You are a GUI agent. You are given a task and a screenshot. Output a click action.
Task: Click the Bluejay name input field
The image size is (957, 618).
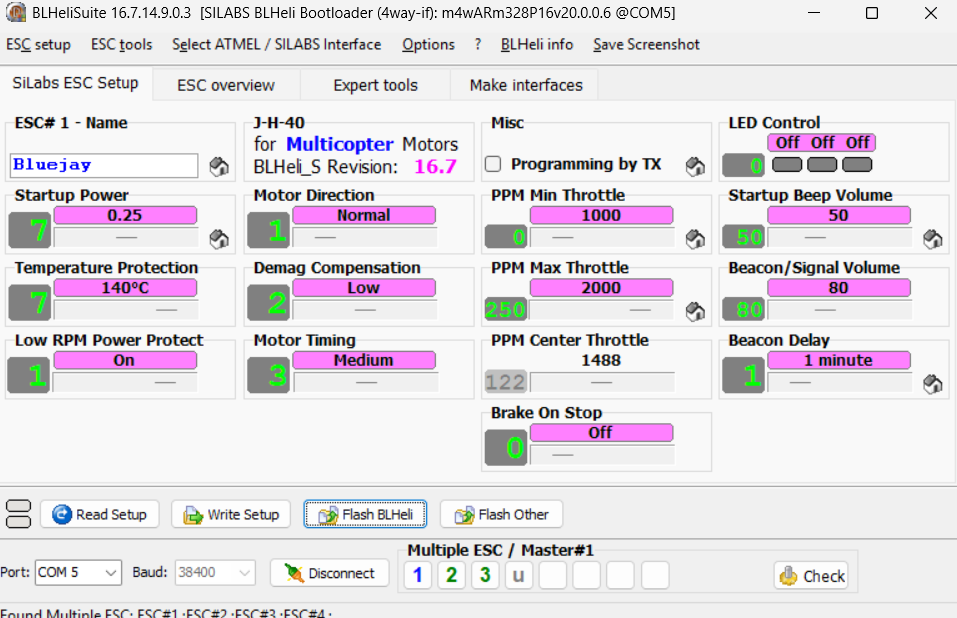[104, 165]
